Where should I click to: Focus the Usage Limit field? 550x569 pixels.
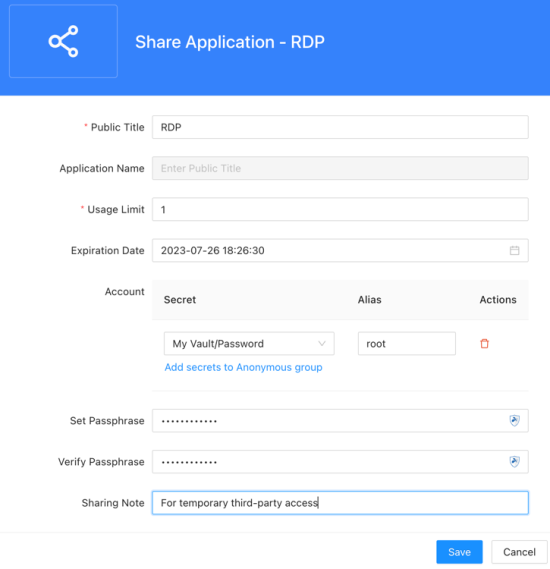[340, 209]
